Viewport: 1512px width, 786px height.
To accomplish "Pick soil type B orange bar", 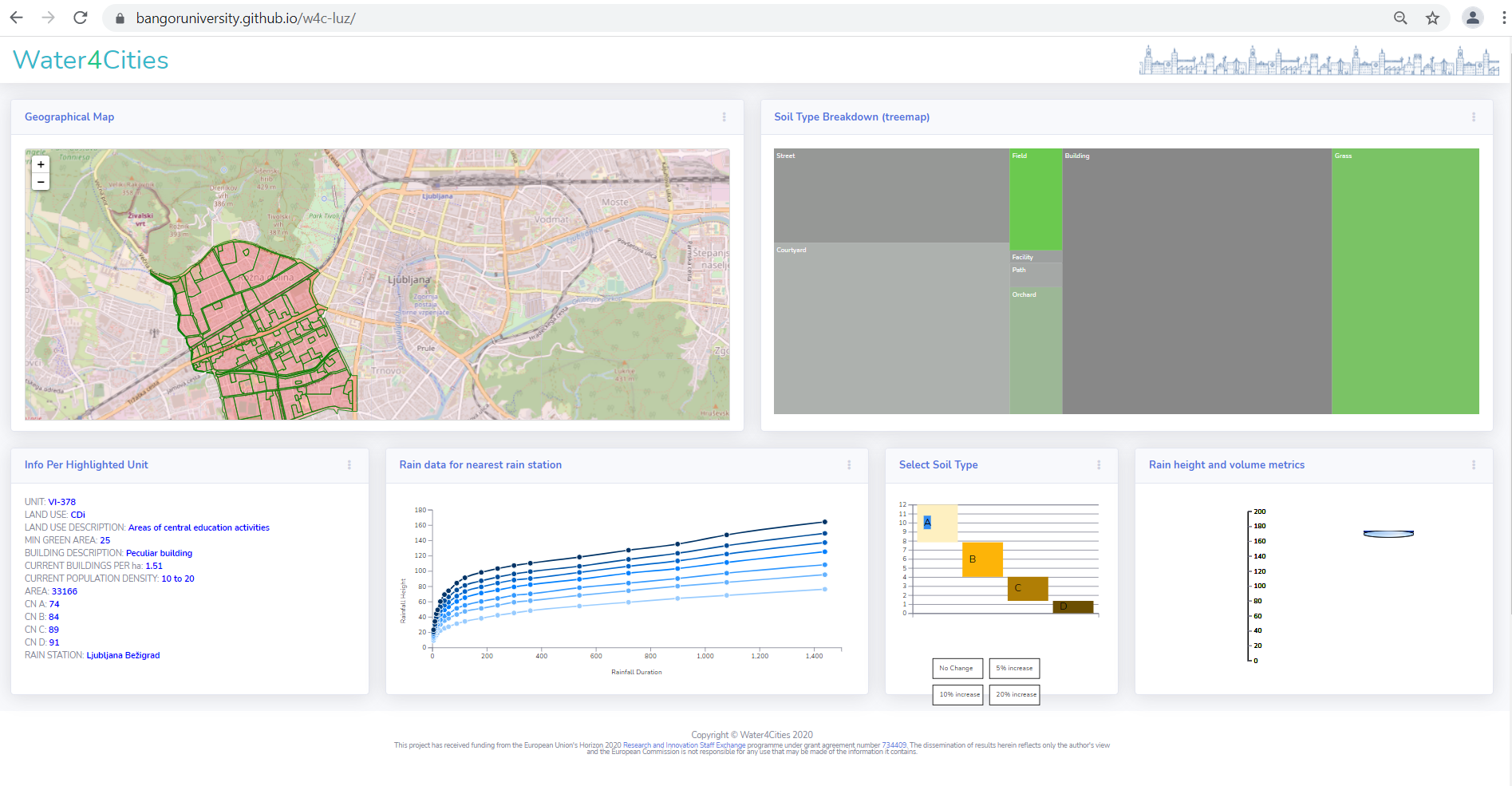I will [x=982, y=559].
